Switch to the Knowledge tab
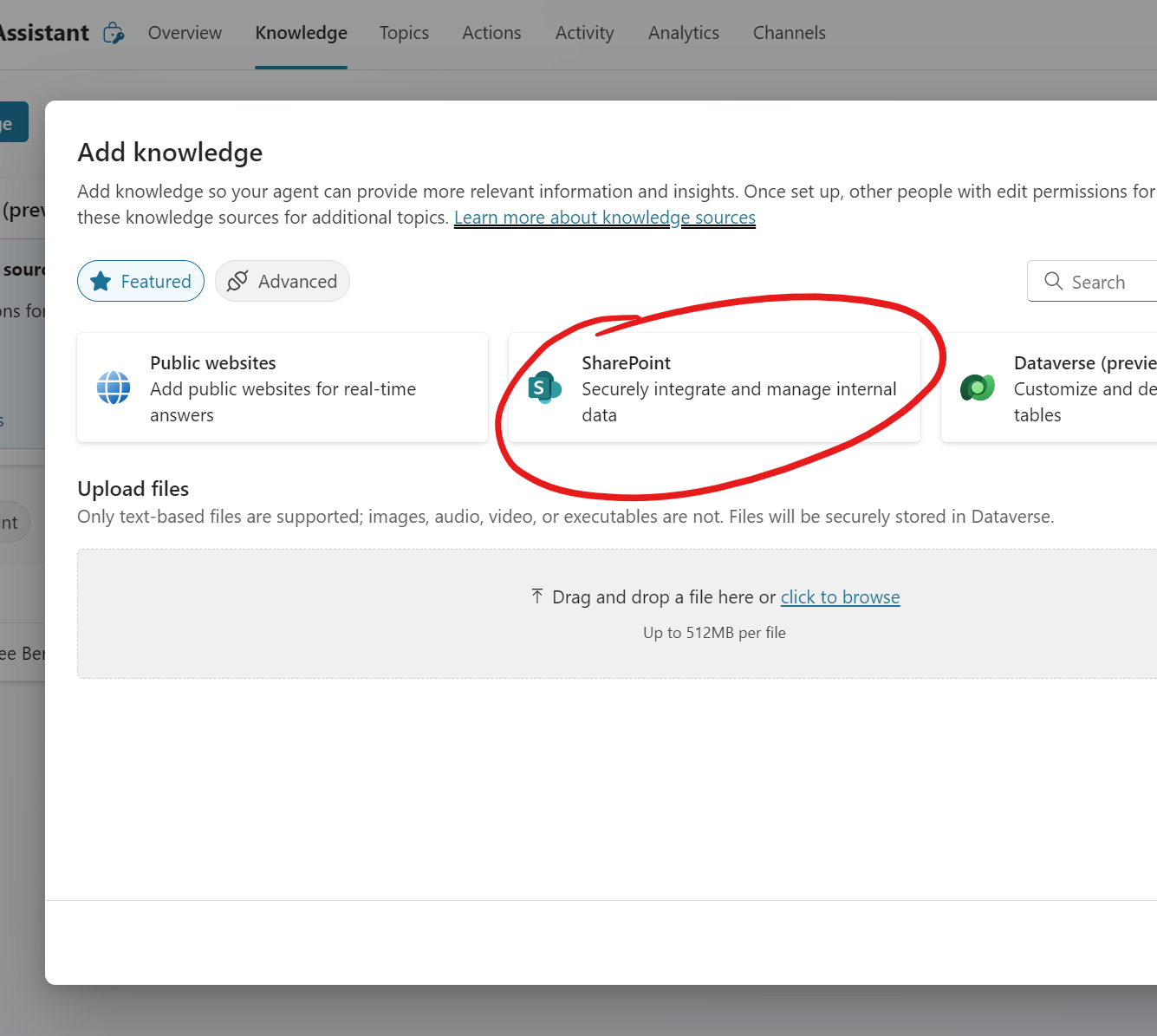1157x1036 pixels. coord(301,33)
